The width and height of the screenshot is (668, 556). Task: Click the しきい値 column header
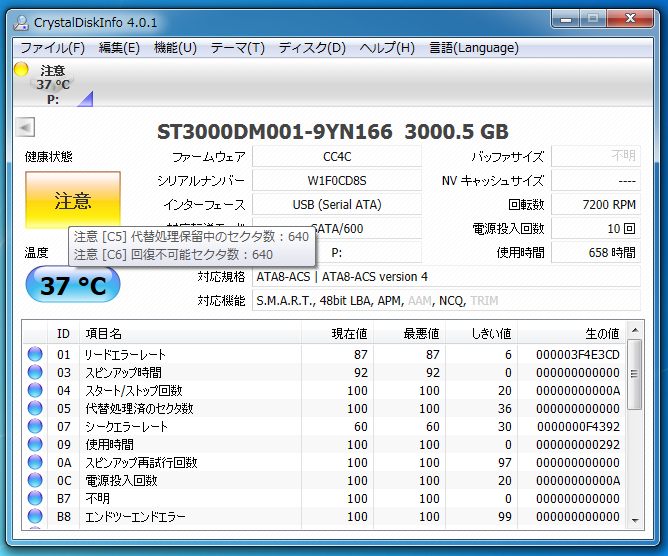click(x=481, y=333)
